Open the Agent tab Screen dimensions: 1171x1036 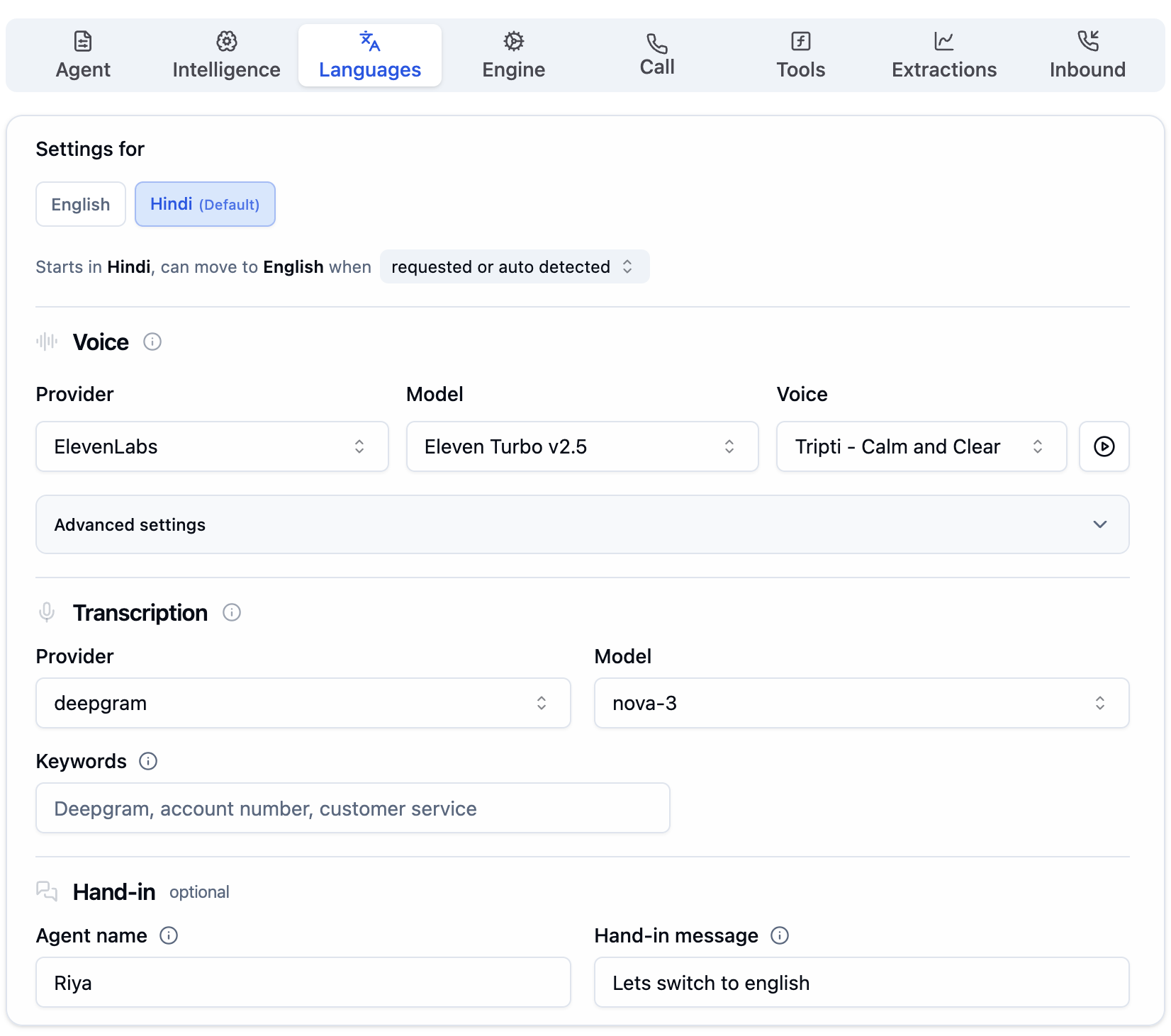pyautogui.click(x=83, y=55)
